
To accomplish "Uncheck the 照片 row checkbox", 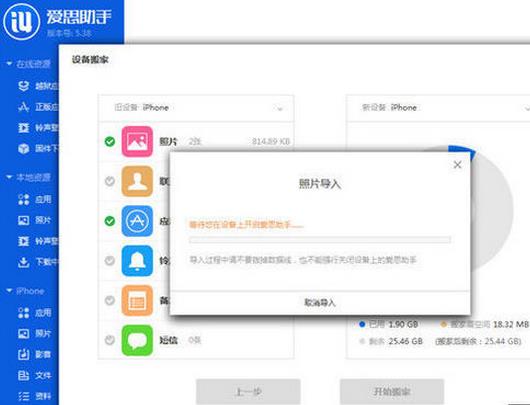I will pos(110,141).
